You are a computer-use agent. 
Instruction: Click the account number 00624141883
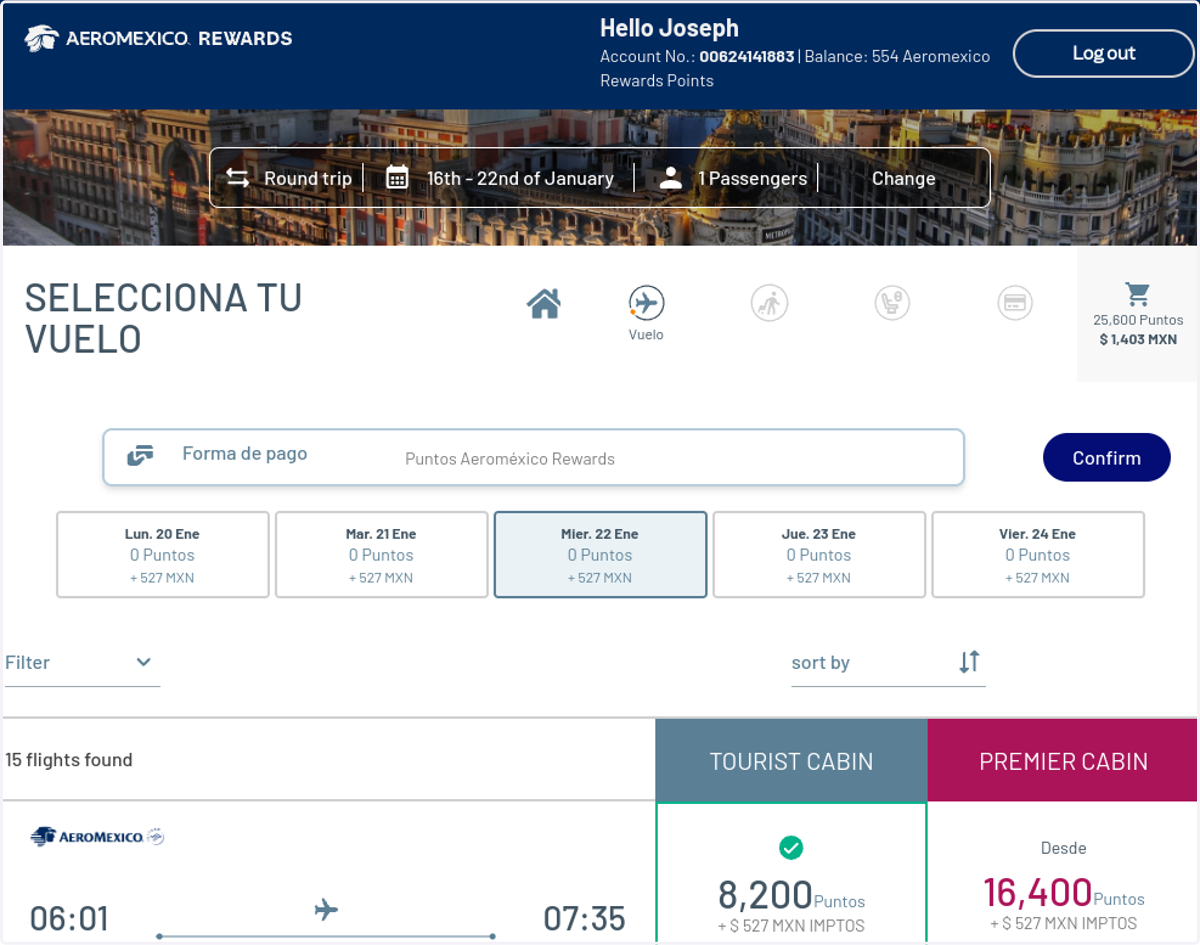coord(747,57)
